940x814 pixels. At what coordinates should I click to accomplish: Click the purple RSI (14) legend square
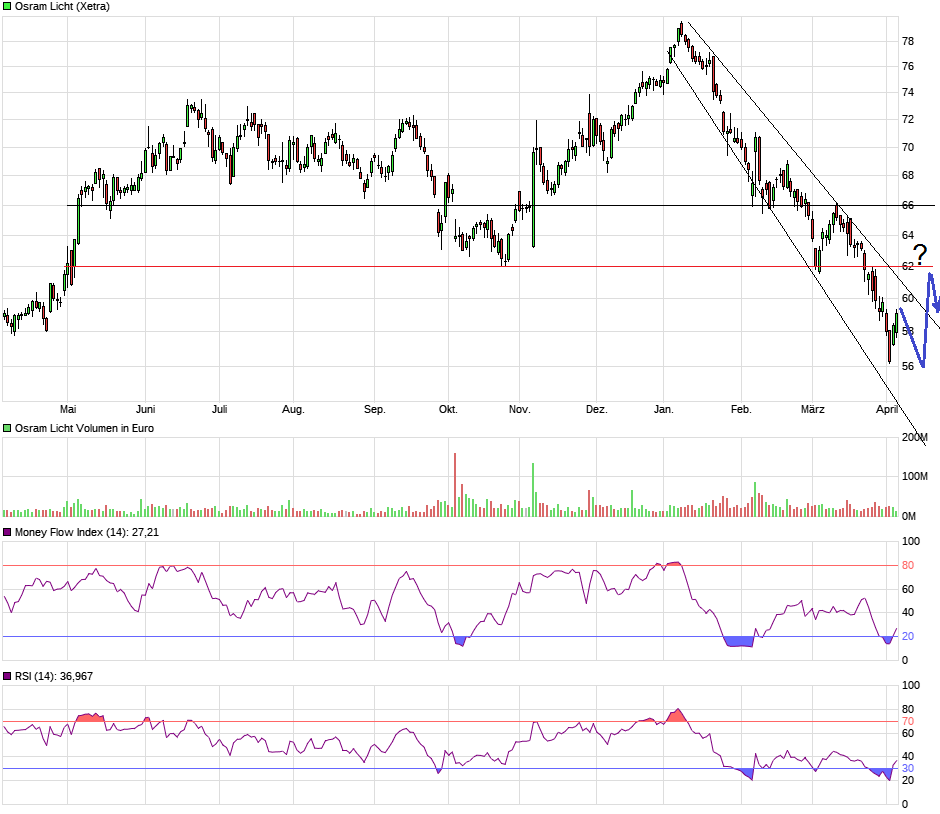(7, 676)
